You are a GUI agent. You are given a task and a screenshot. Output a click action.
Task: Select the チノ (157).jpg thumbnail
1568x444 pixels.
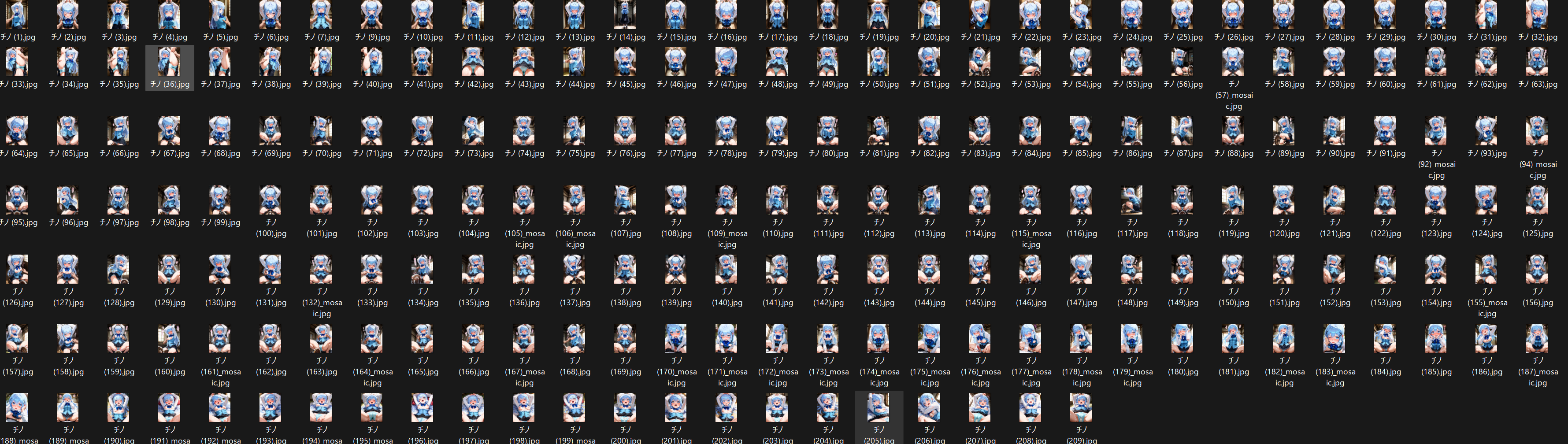(17, 338)
